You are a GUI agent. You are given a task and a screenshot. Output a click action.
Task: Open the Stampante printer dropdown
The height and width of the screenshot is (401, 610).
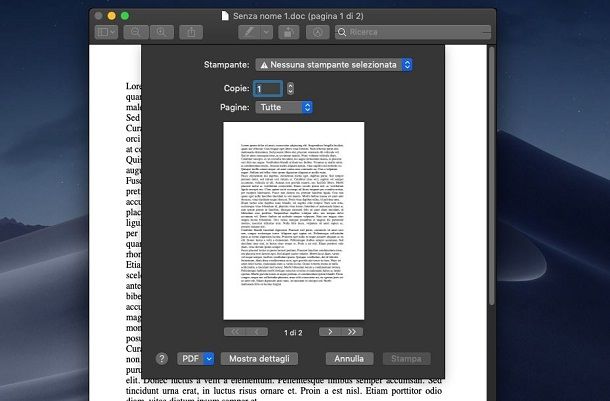[x=334, y=65]
